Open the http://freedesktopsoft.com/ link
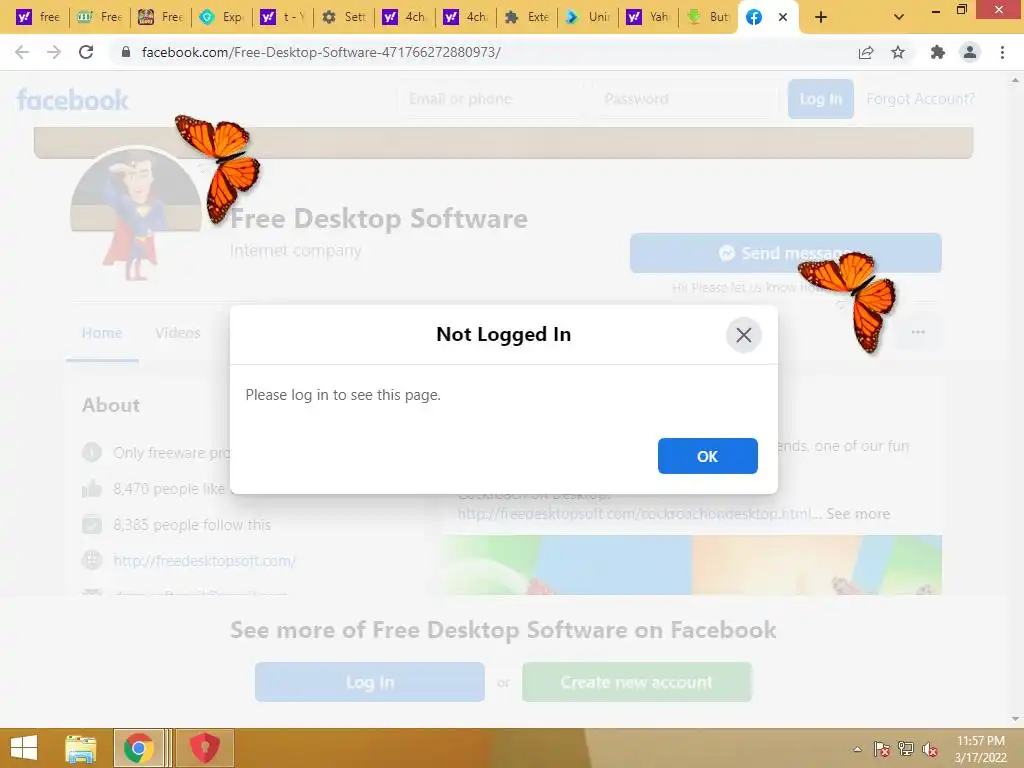The width and height of the screenshot is (1024, 768). click(204, 561)
